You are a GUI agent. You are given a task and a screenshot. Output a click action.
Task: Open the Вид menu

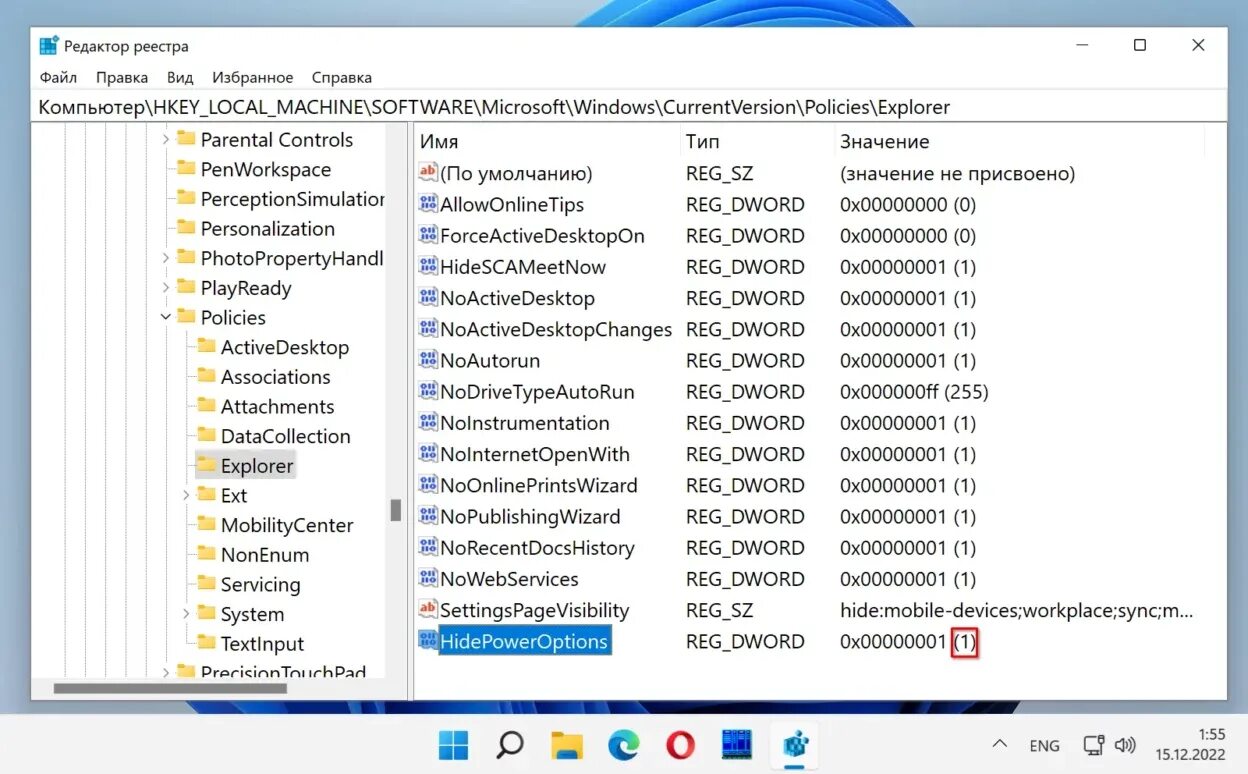point(180,77)
